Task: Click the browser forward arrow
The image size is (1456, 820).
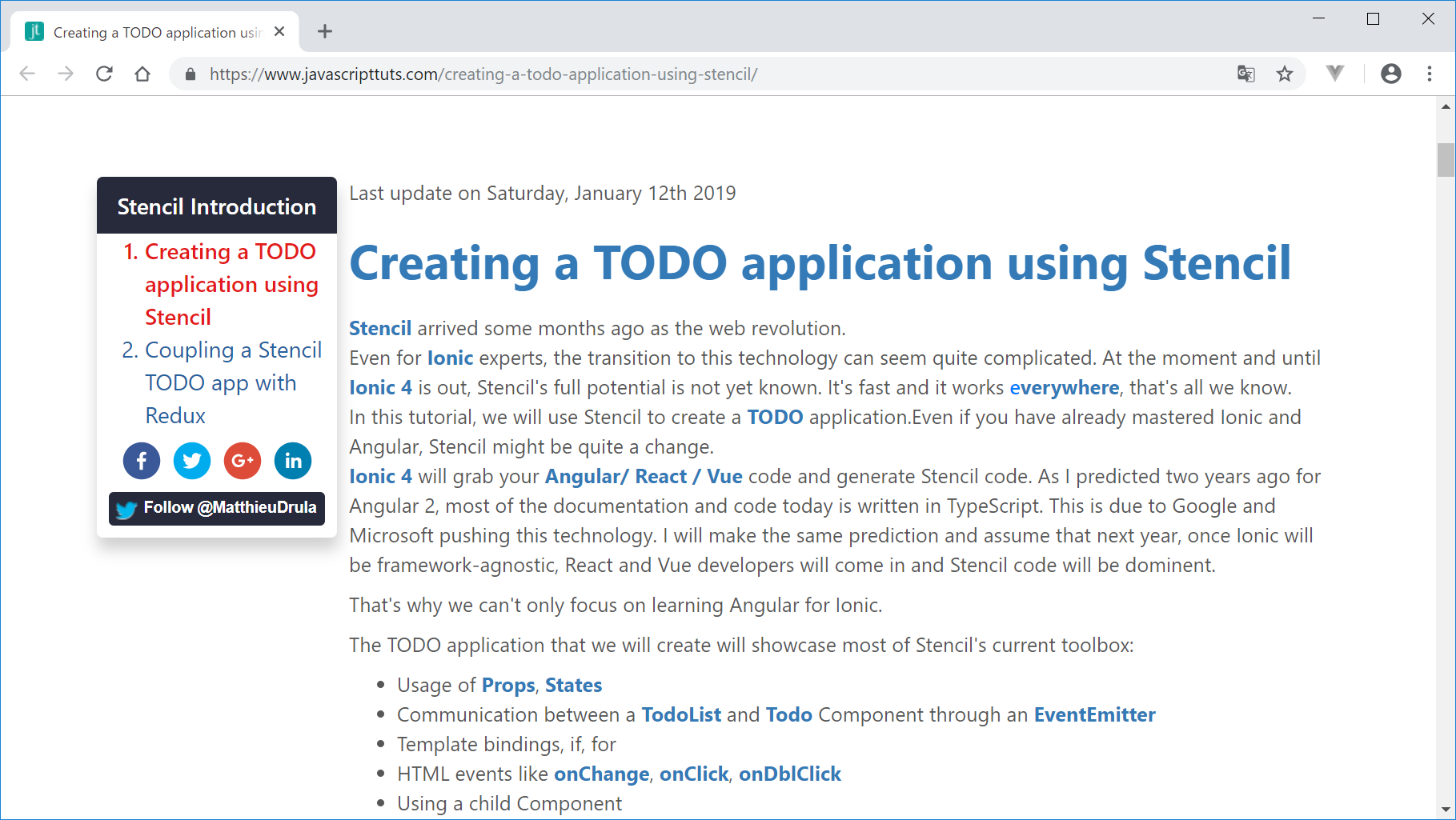Action: [x=66, y=74]
